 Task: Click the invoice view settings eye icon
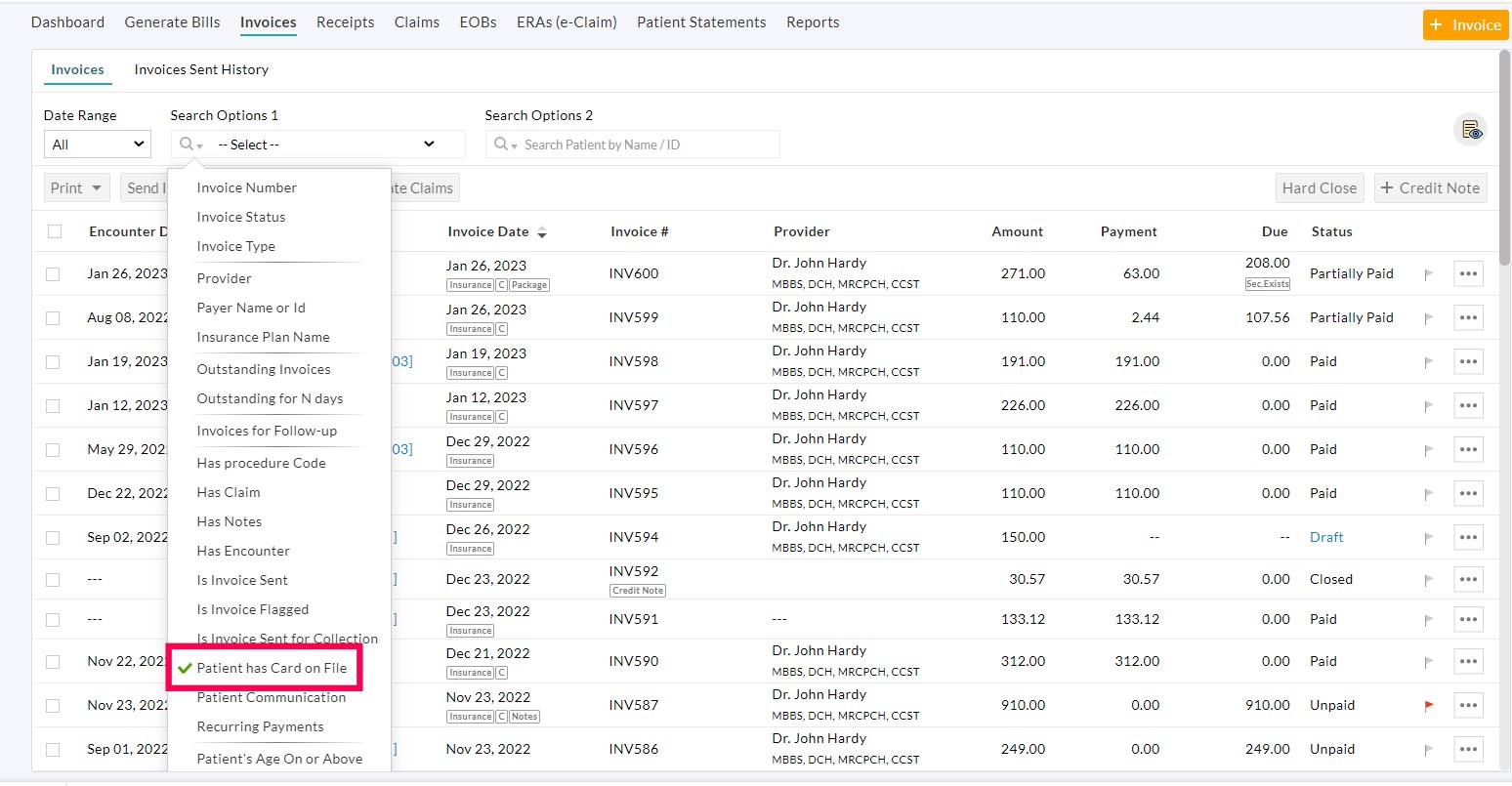click(x=1470, y=130)
